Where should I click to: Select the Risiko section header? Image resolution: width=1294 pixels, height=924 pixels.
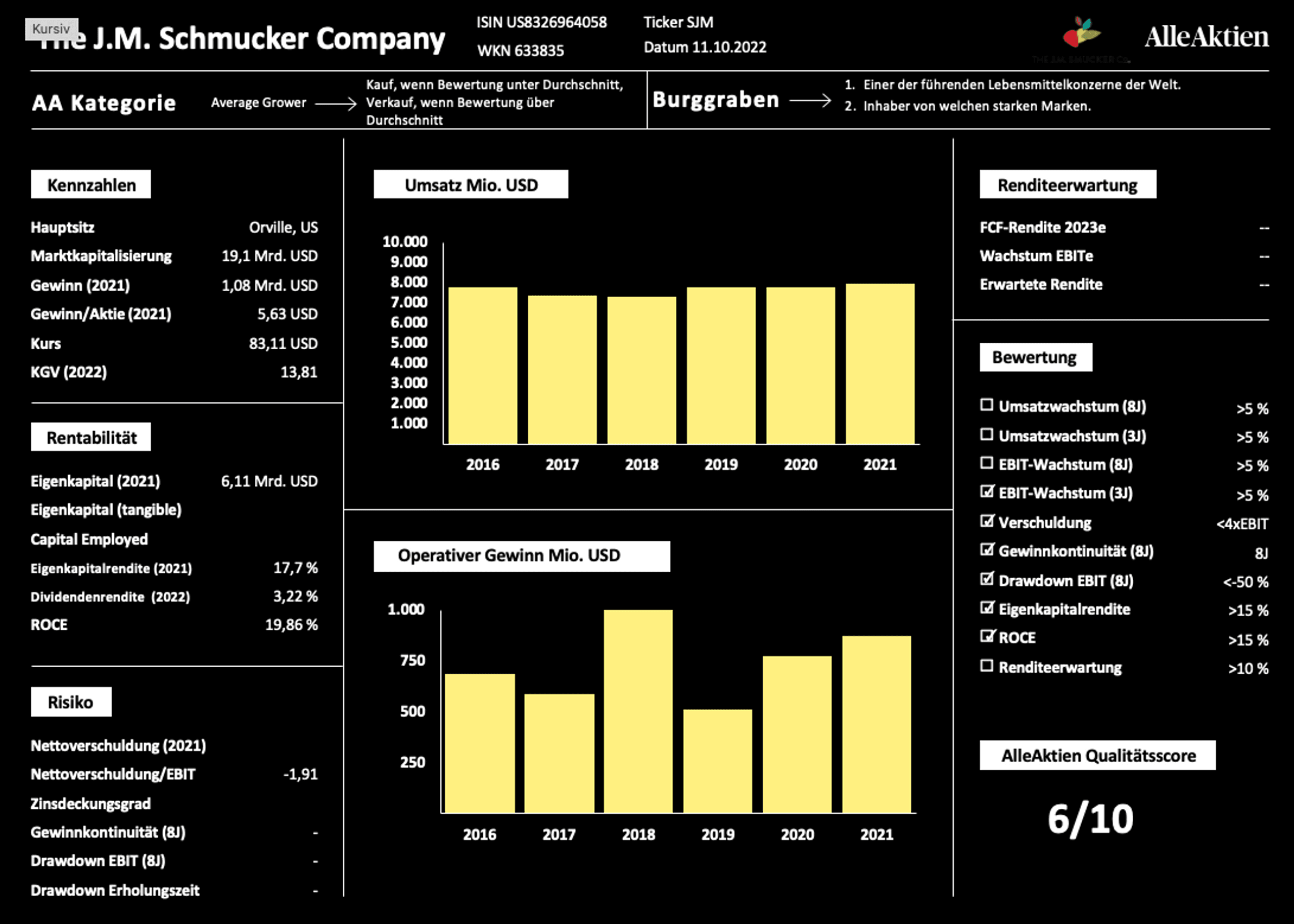[71, 702]
